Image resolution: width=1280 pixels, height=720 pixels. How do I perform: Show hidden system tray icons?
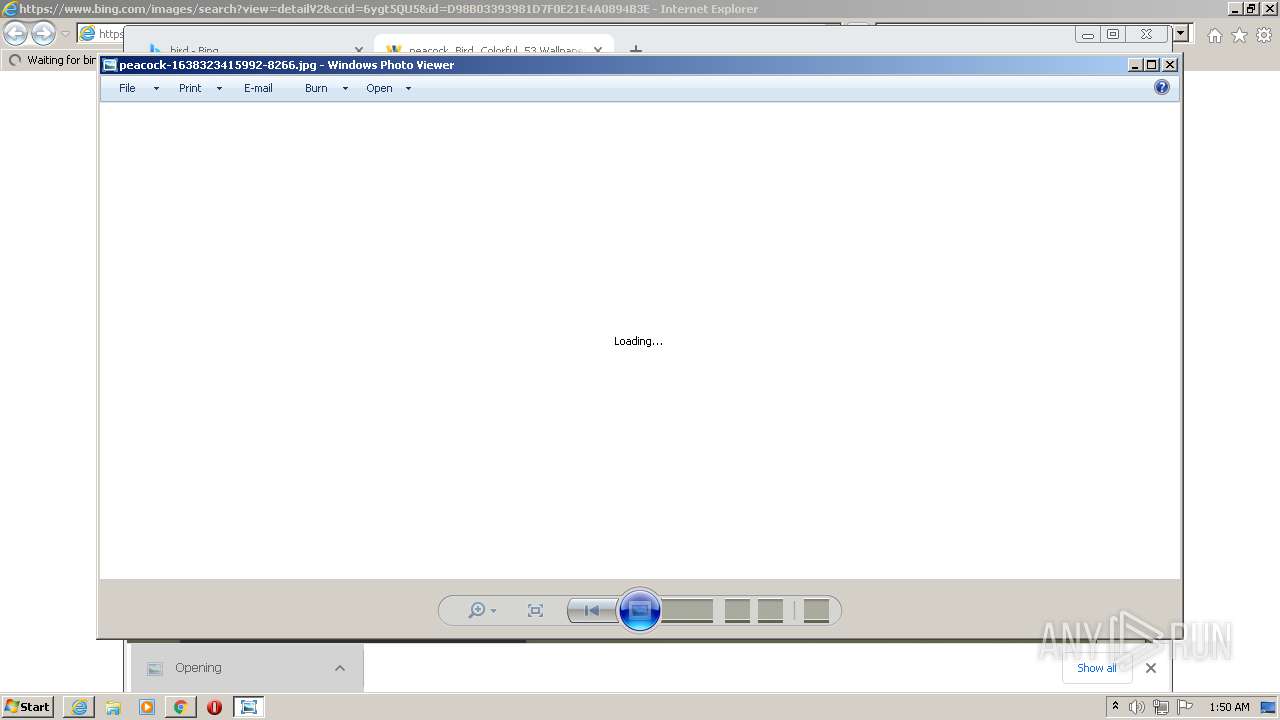click(1115, 707)
